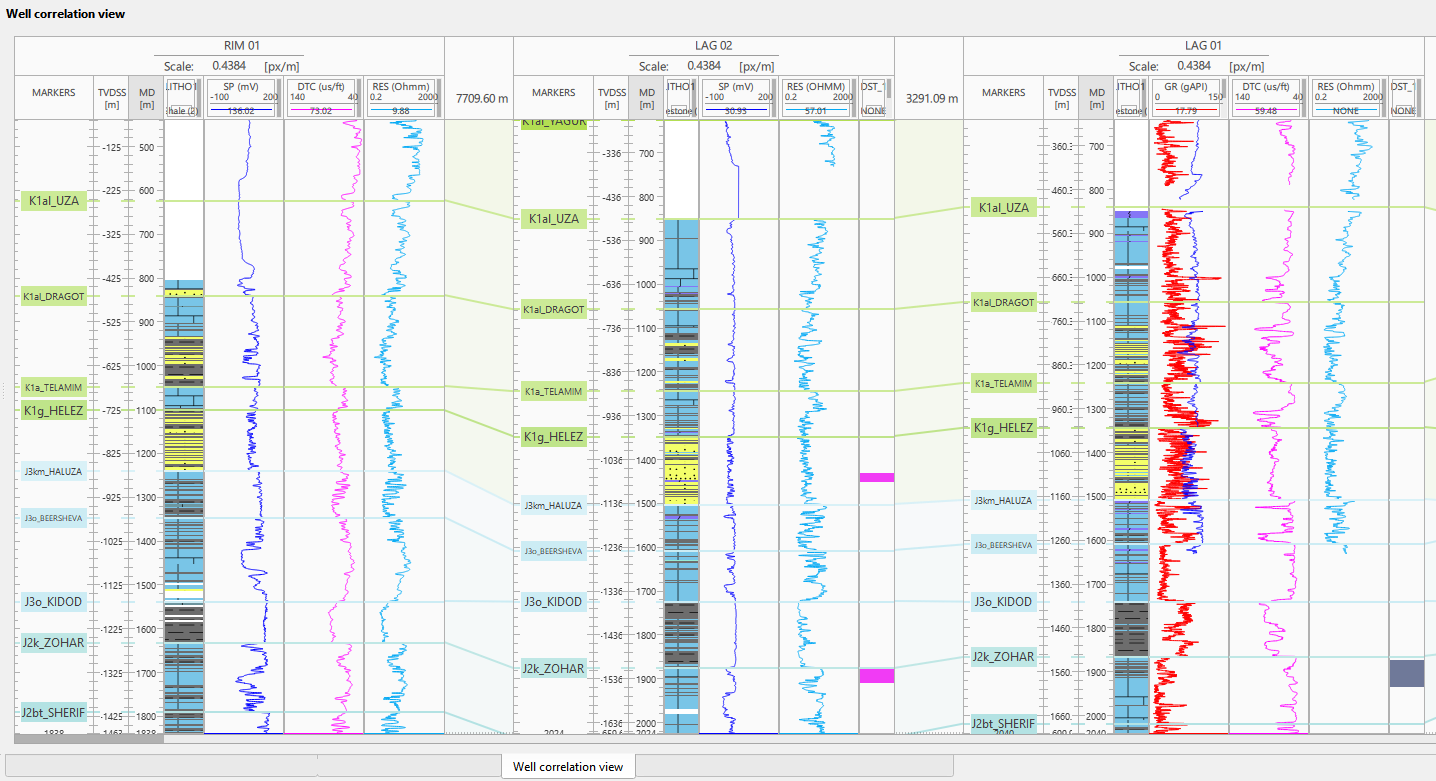Select the LITHO1 lithology track header in LAG 02

[x=682, y=94]
